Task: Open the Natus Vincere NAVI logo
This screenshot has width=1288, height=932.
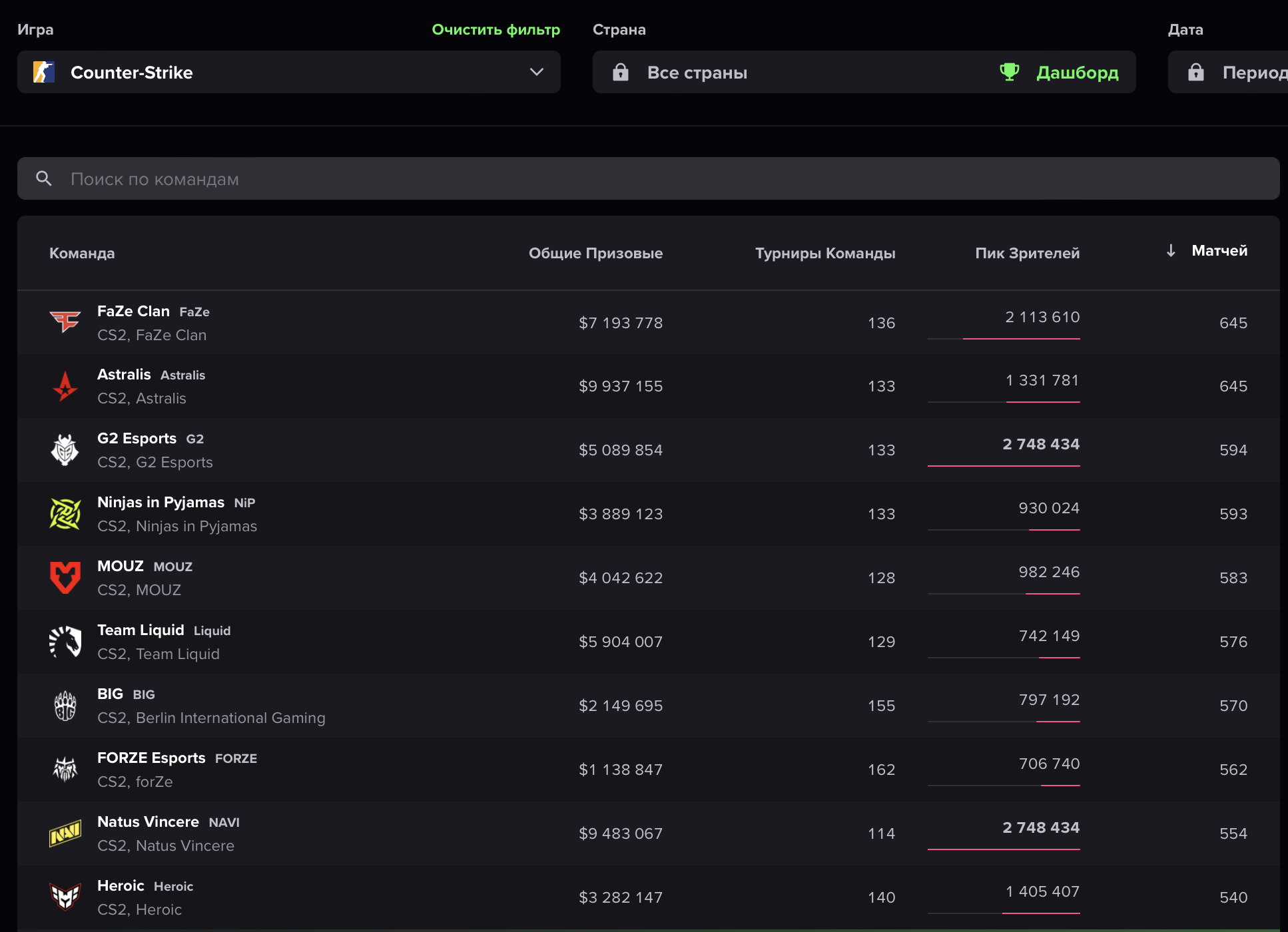Action: [x=65, y=833]
